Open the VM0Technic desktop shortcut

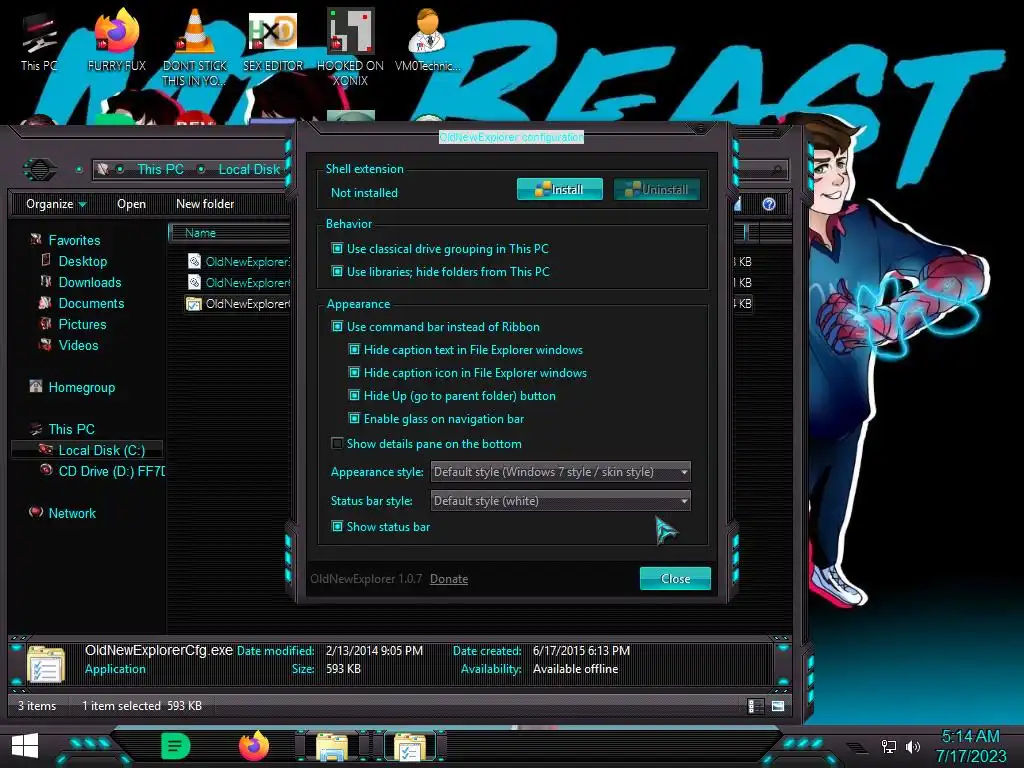point(427,40)
